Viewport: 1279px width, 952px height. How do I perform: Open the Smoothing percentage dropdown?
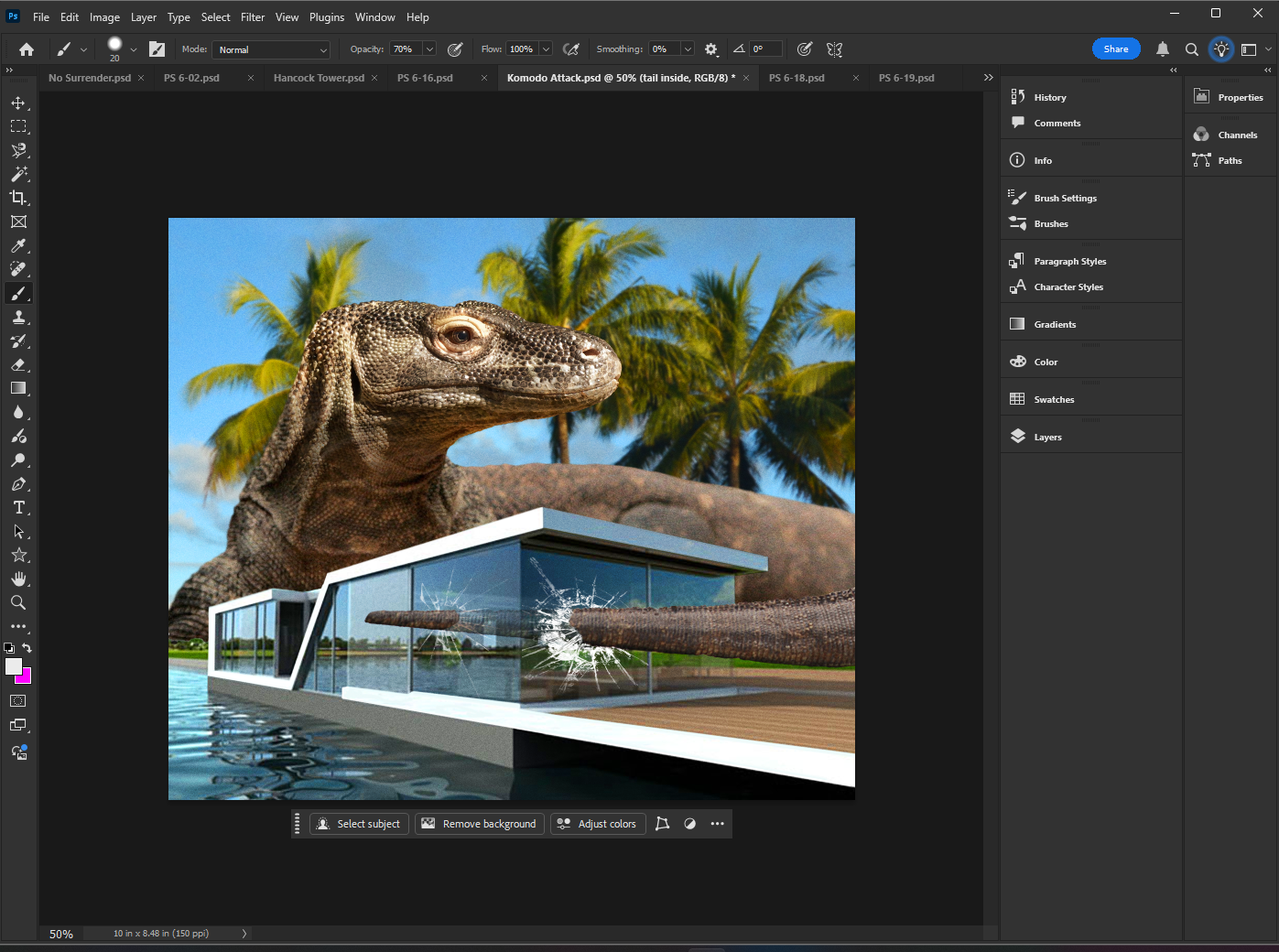point(687,49)
